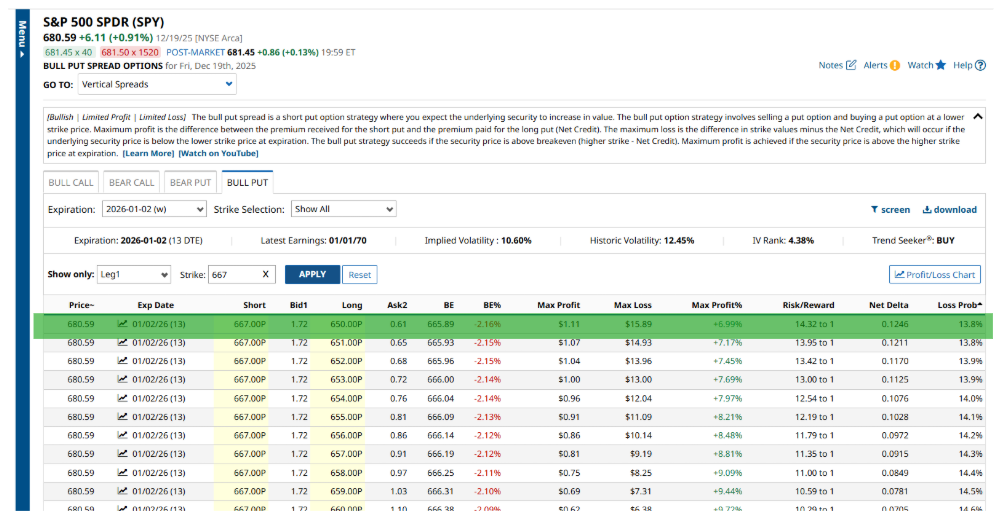Viewport: 1001px width, 529px height.
Task: Add SPY to watchlist with star icon
Action: click(940, 65)
